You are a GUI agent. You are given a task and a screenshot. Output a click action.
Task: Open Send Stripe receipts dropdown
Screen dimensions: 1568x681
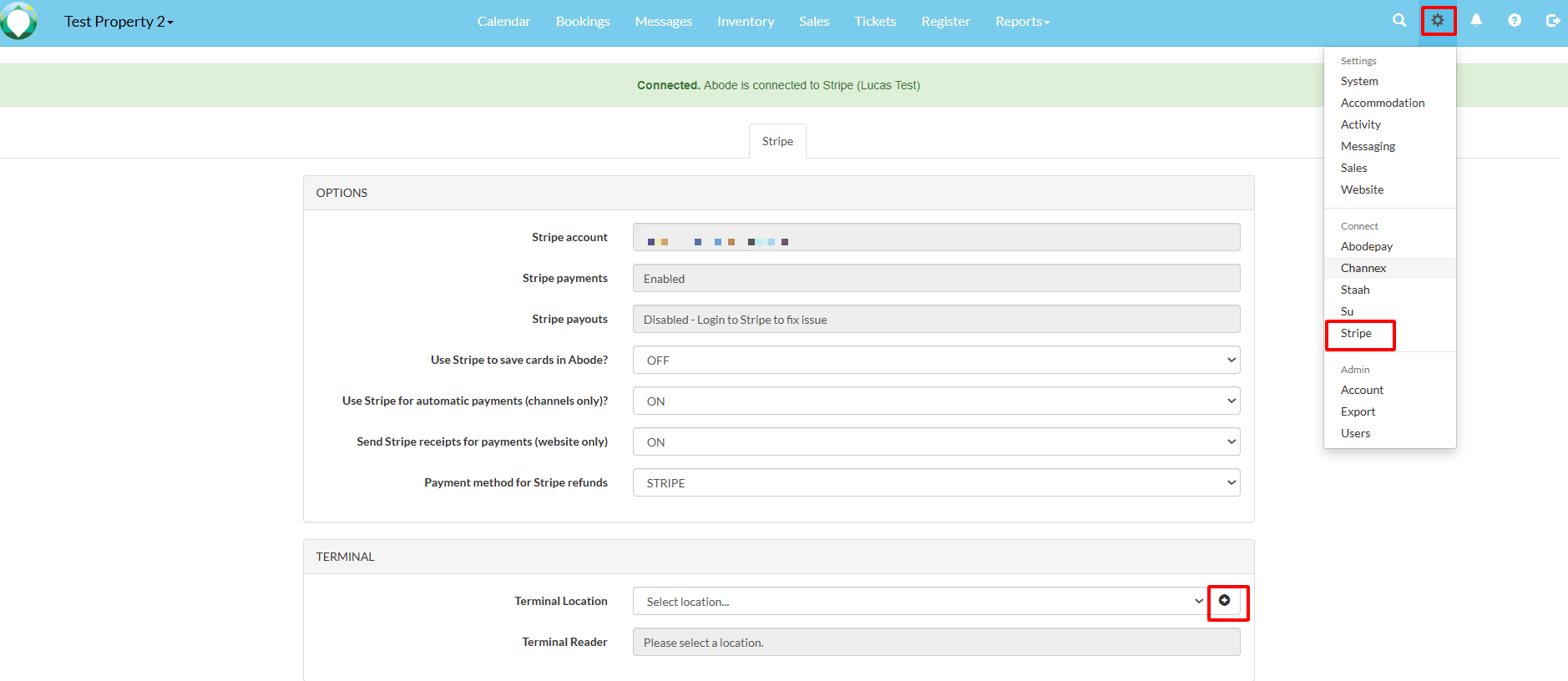936,441
